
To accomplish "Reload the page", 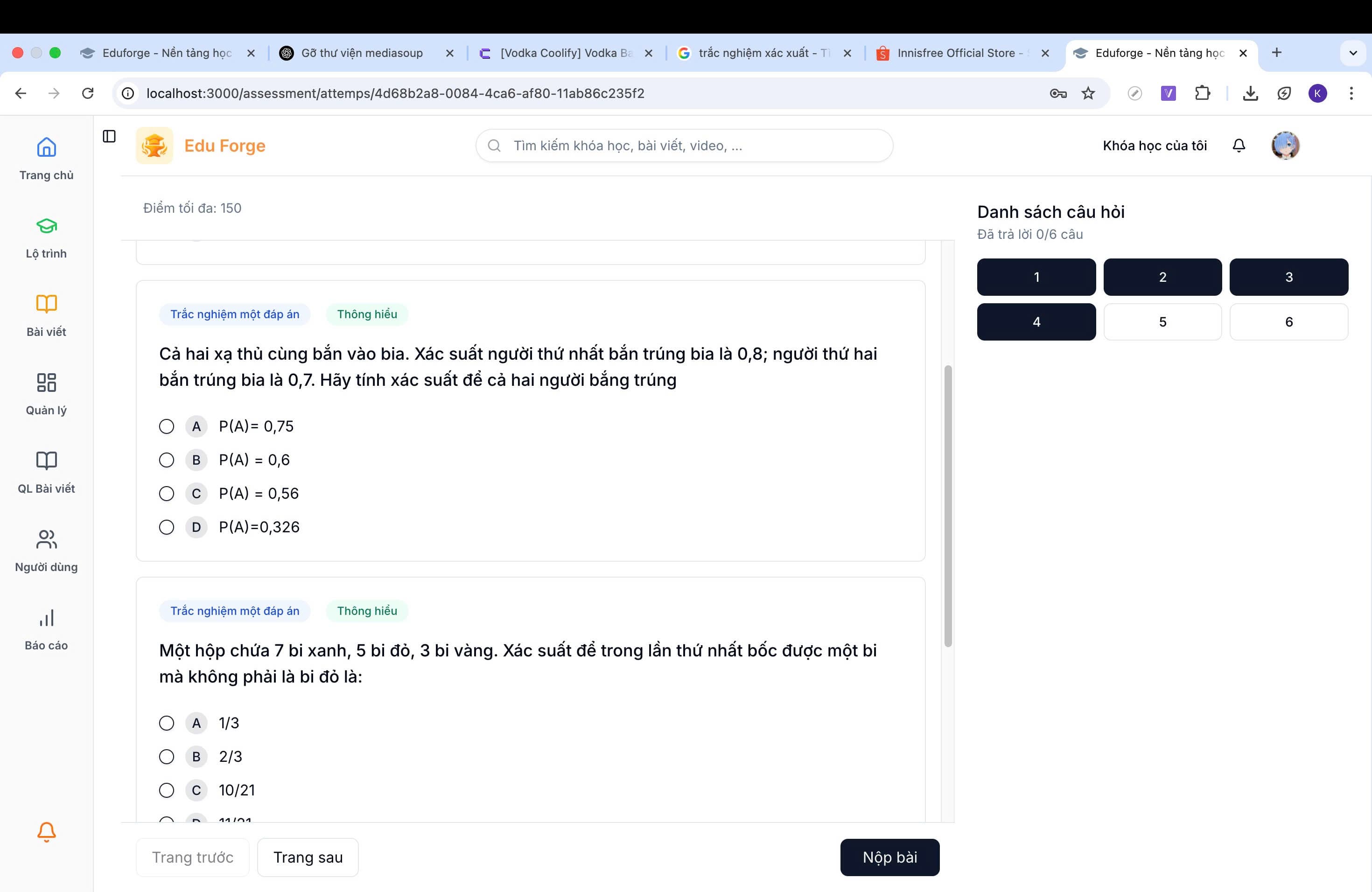I will tap(88, 93).
